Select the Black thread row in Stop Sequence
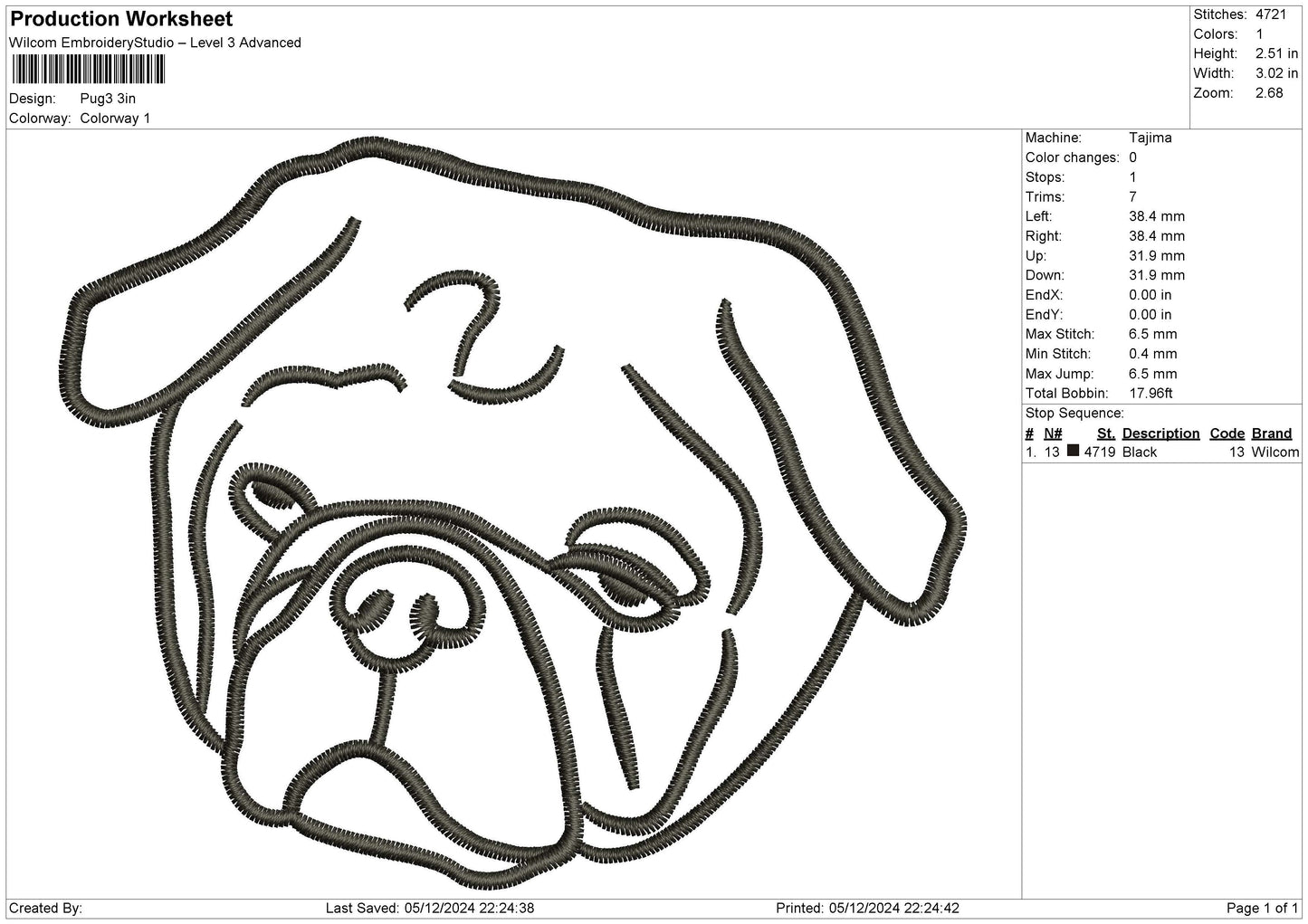The width and height of the screenshot is (1308, 924). click(x=1162, y=452)
